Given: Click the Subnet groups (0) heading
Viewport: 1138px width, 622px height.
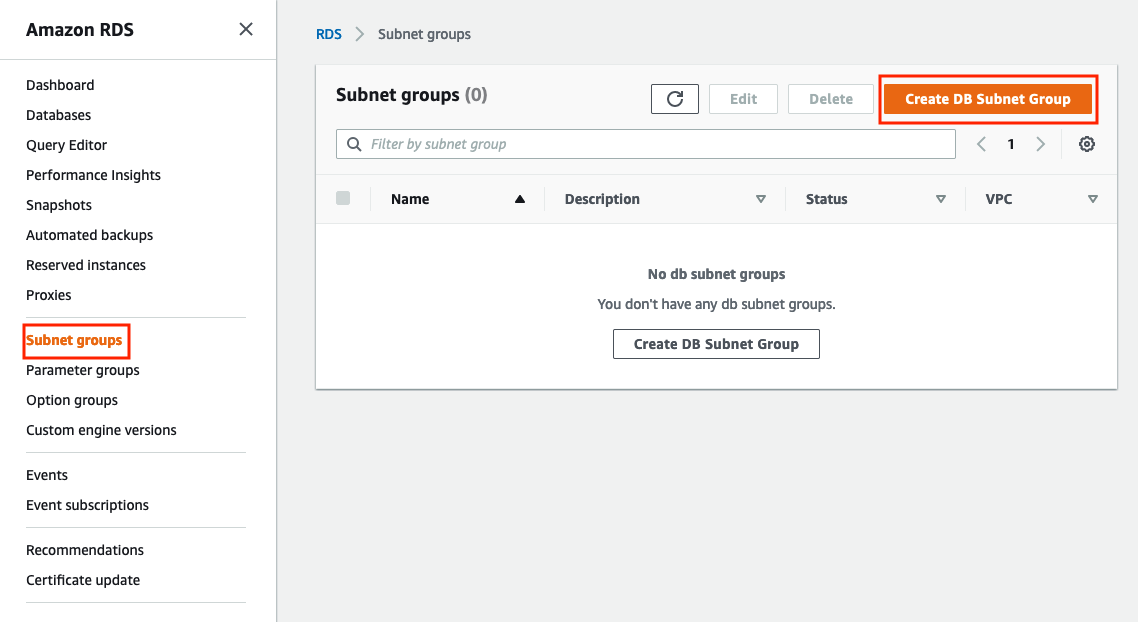Looking at the screenshot, I should click(x=412, y=95).
